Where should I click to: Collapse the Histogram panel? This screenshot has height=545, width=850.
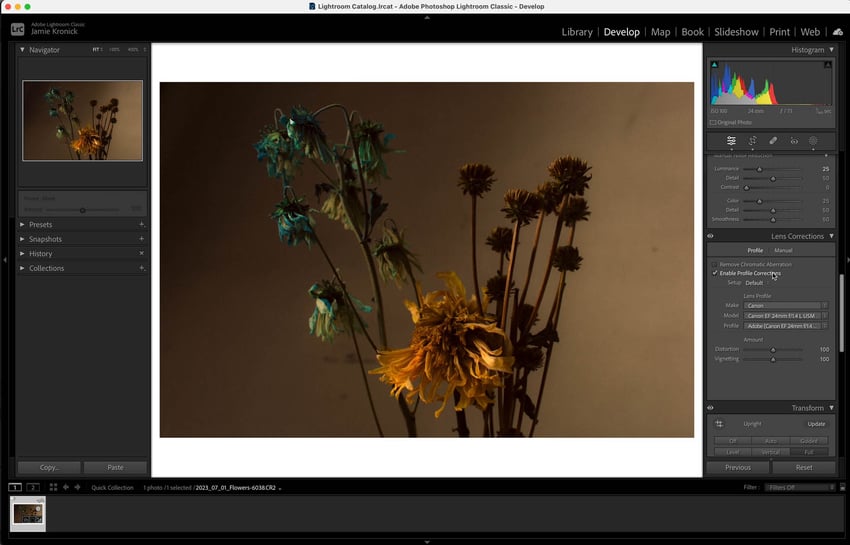click(831, 49)
